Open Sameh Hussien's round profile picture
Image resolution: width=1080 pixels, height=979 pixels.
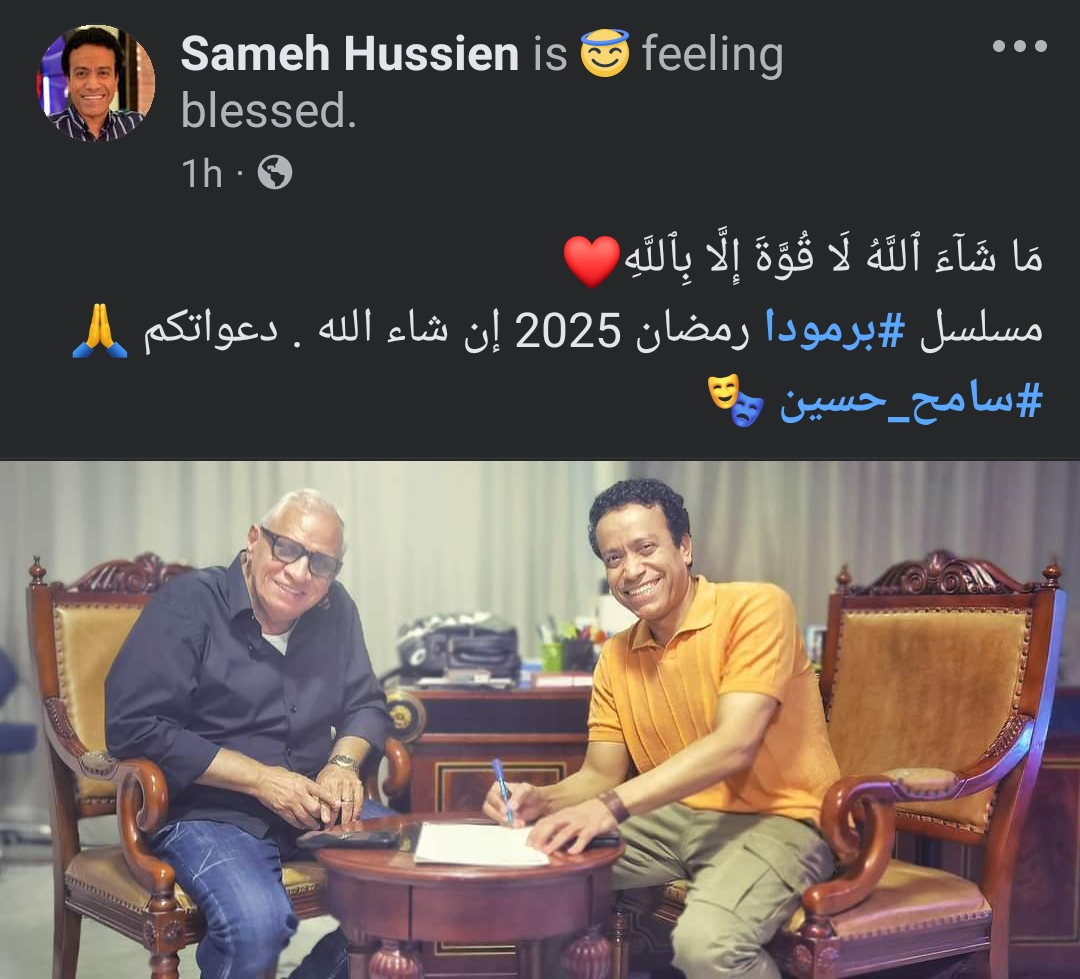96,83
